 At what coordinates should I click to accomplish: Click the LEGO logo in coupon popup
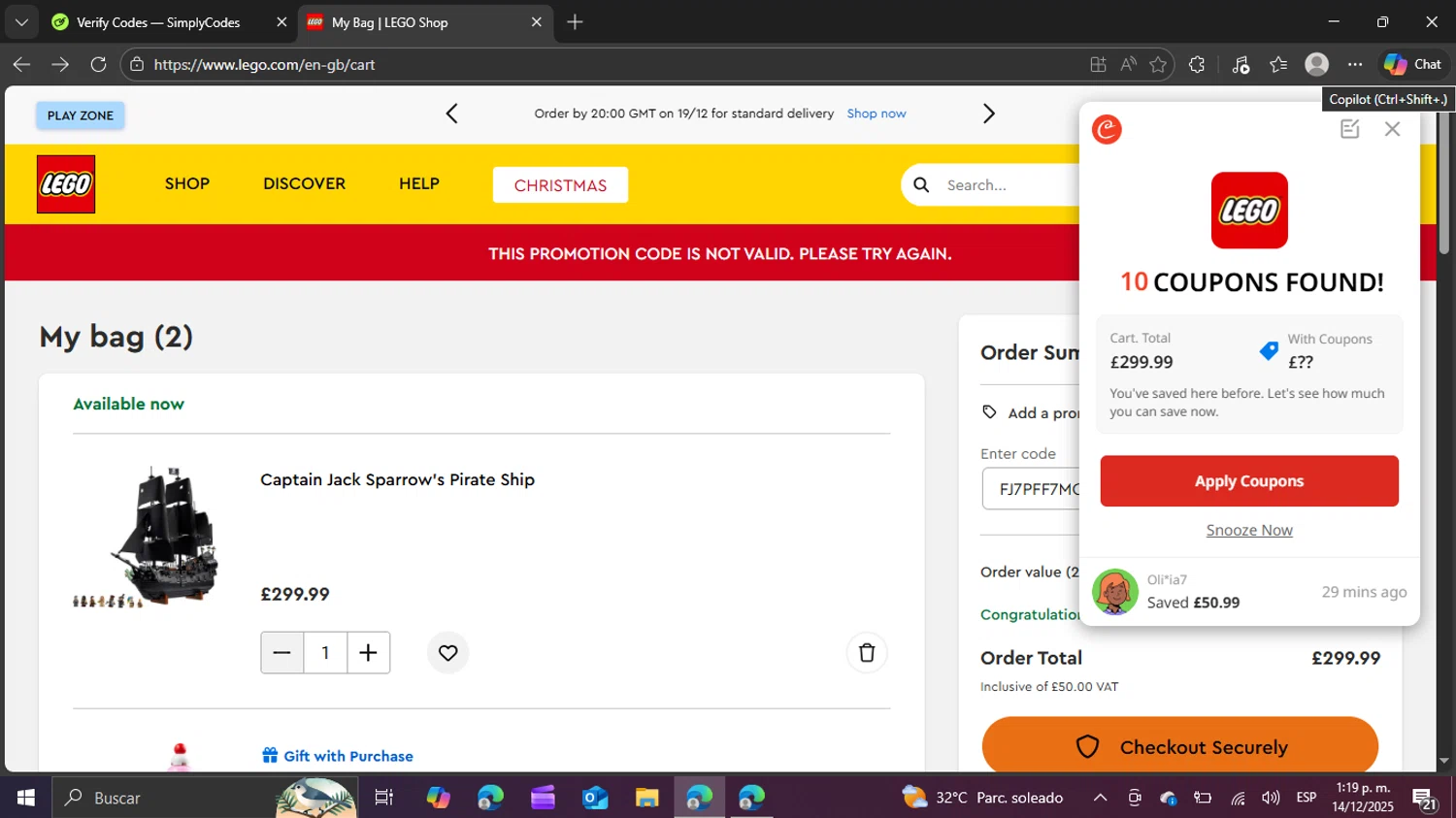click(1249, 211)
